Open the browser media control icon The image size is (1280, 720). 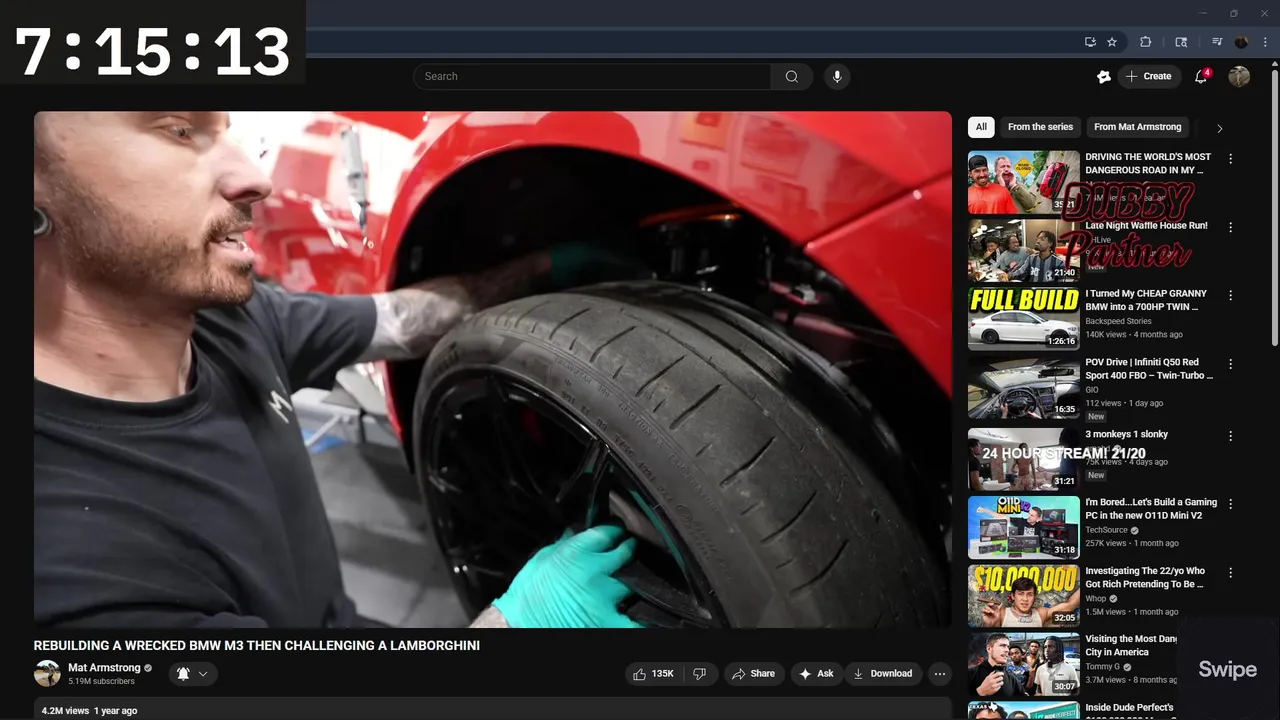pos(1217,42)
